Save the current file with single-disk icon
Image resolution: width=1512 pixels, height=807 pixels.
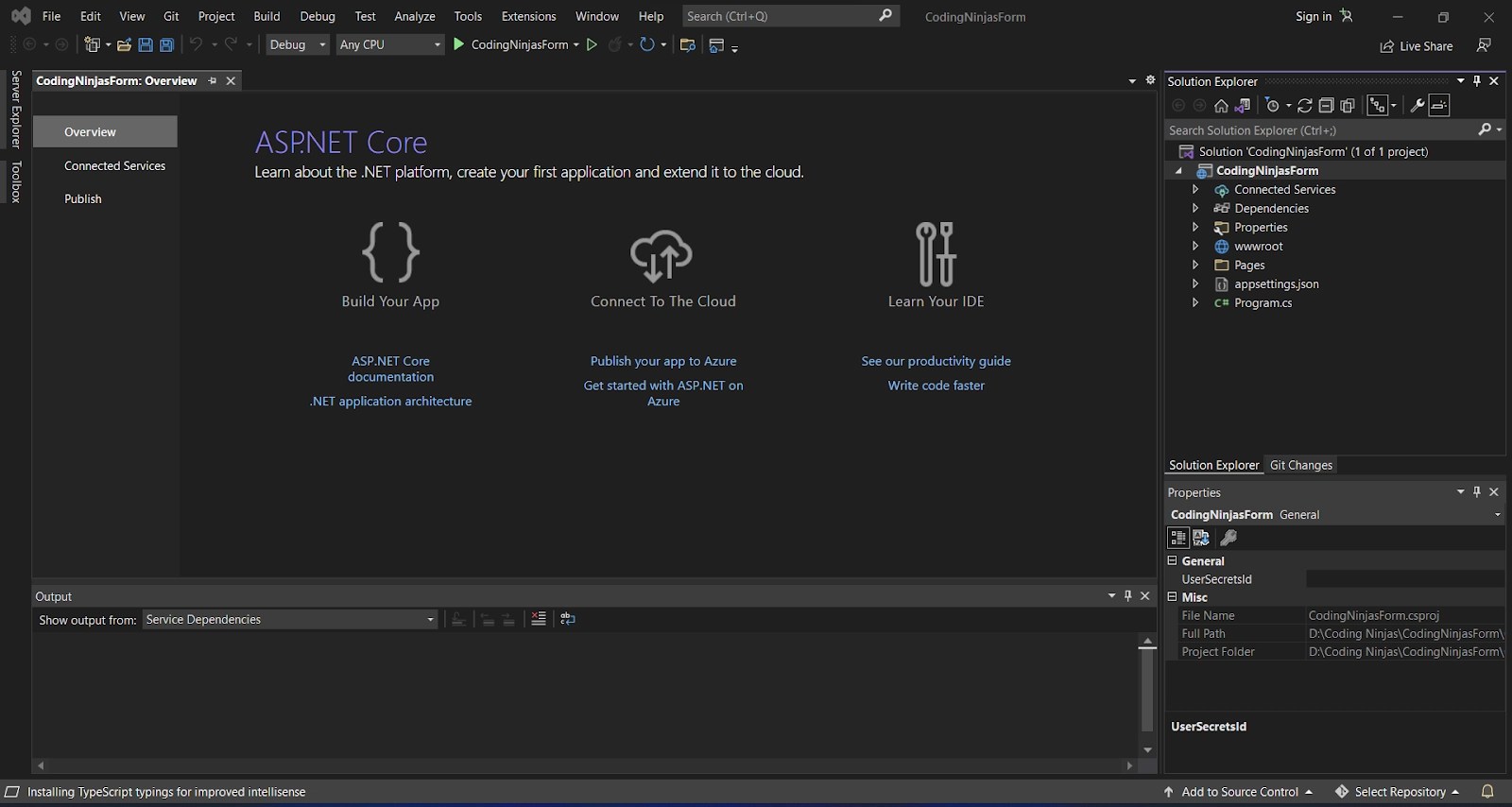coord(146,44)
